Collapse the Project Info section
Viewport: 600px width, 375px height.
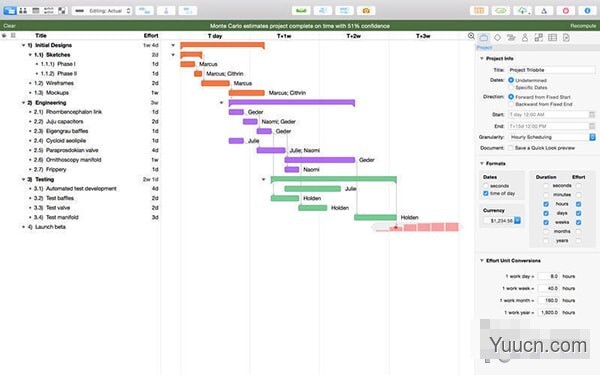pyautogui.click(x=482, y=59)
